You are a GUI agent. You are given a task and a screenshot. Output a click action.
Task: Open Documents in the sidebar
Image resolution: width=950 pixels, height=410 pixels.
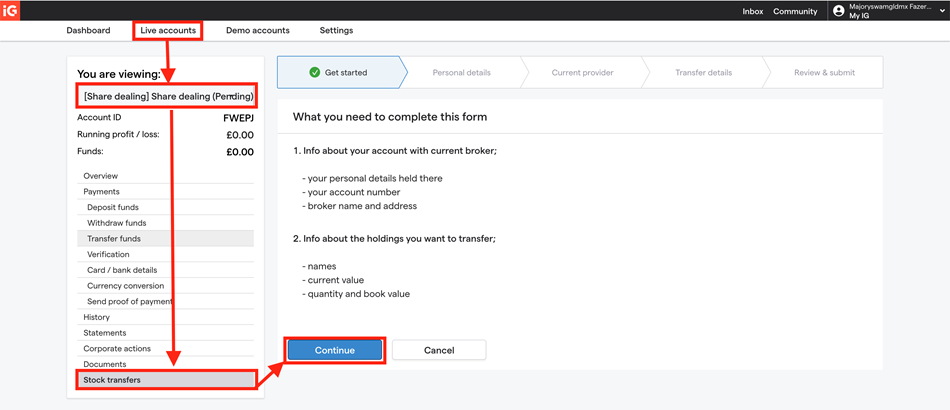pyautogui.click(x=165, y=364)
